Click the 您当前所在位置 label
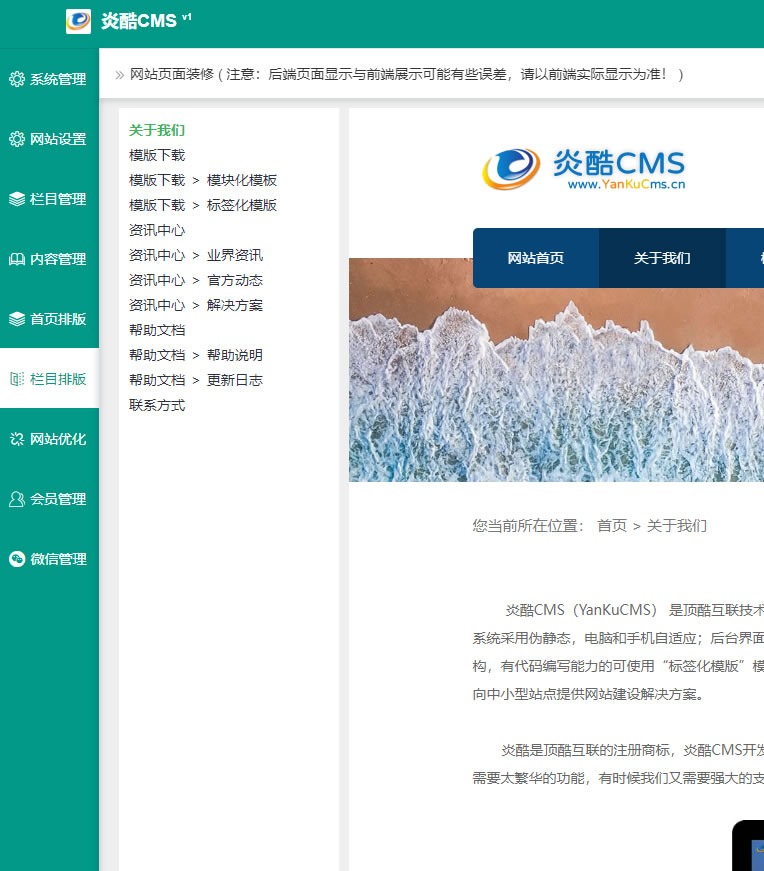The width and height of the screenshot is (764, 871). click(x=528, y=525)
